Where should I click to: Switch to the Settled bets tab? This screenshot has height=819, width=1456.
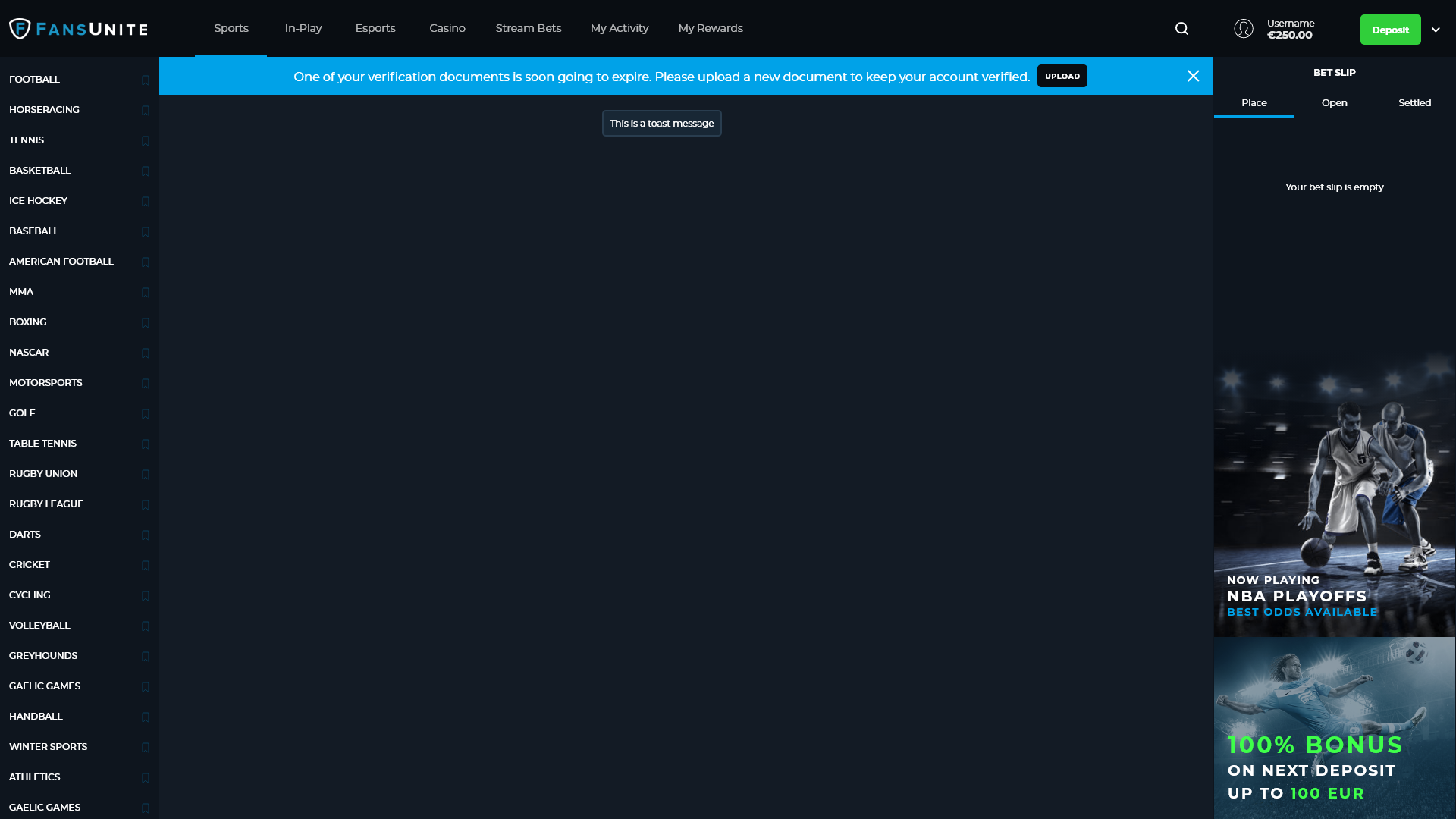point(1414,103)
